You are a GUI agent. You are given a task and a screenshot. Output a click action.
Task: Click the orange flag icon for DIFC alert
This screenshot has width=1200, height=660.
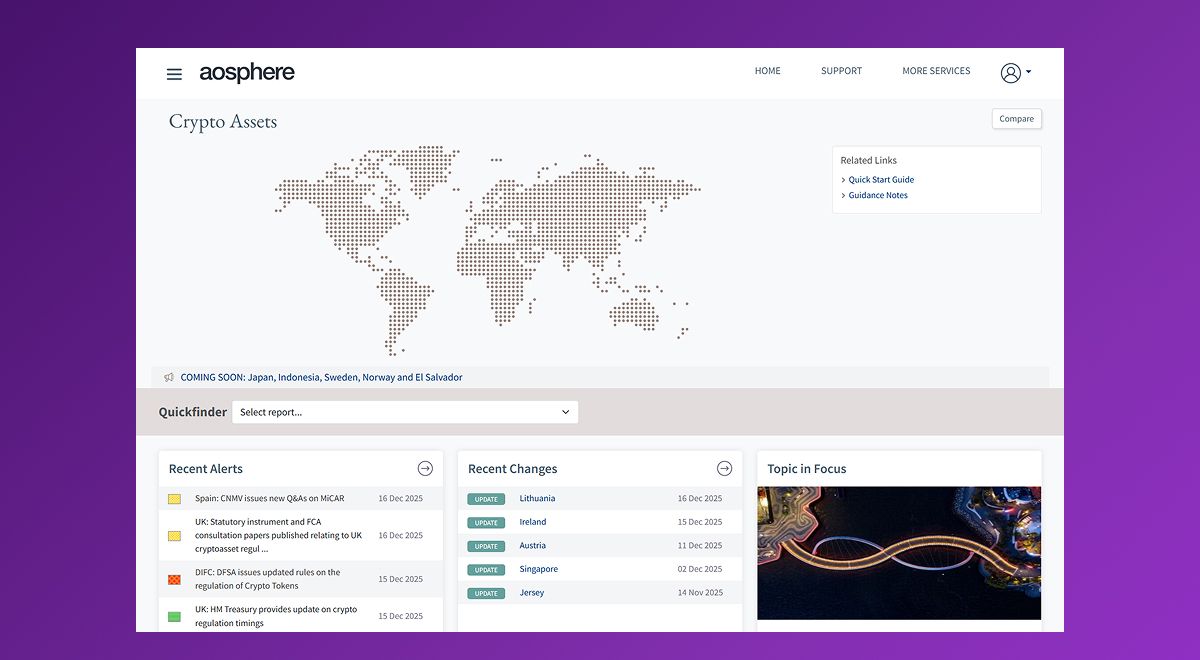click(174, 580)
